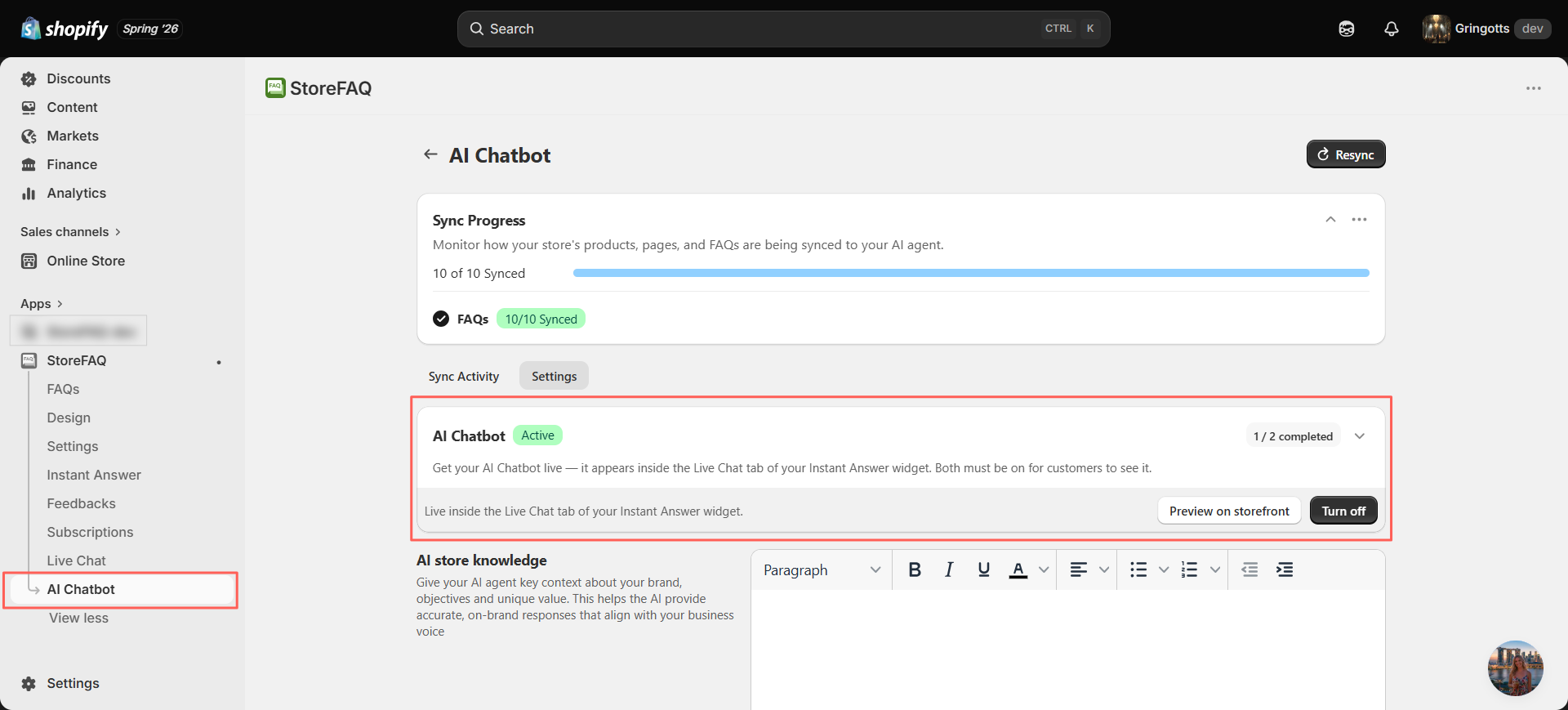Click the StoreFAQ app header icon
Viewport: 1568px width, 710px height.
pos(275,87)
